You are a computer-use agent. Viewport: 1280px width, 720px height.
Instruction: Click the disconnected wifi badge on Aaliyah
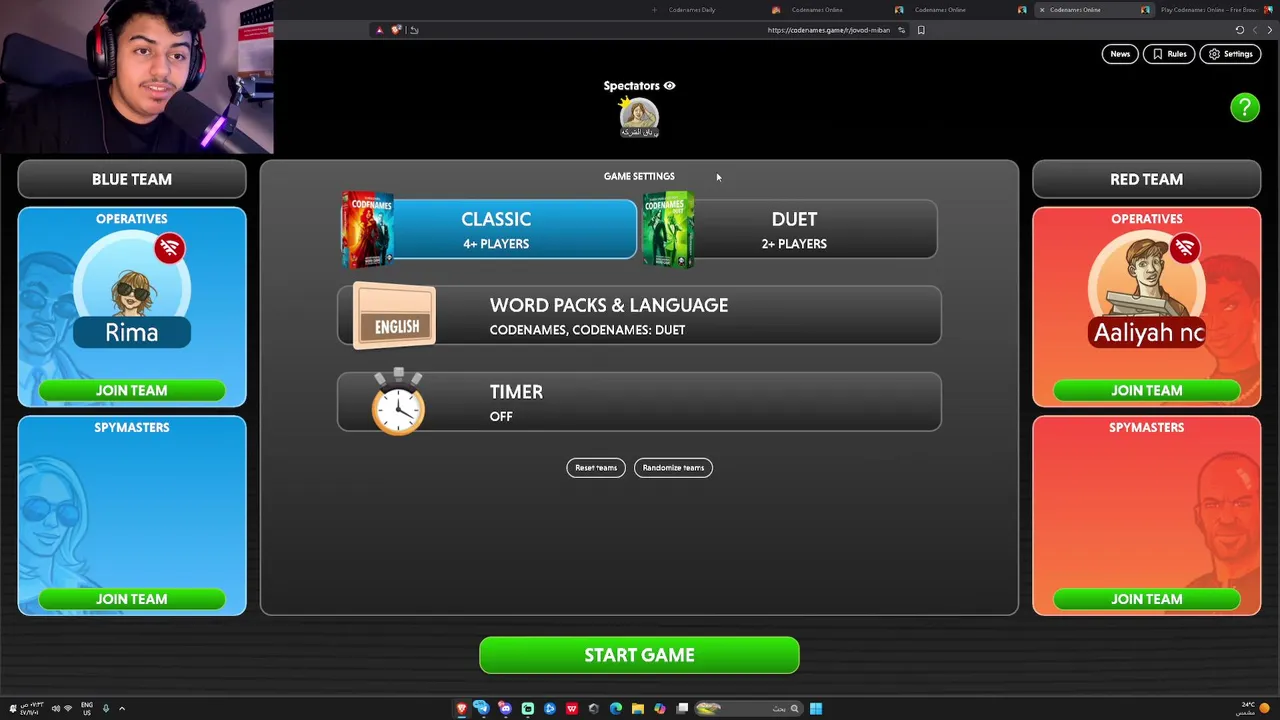[1185, 248]
